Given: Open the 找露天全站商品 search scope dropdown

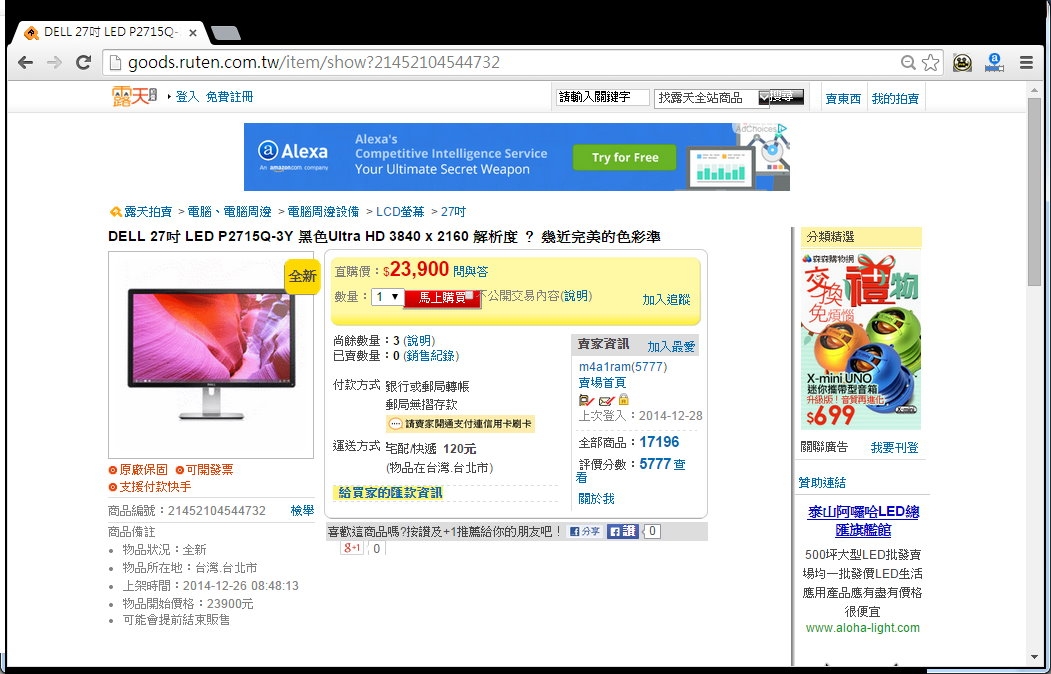Looking at the screenshot, I should [x=712, y=98].
